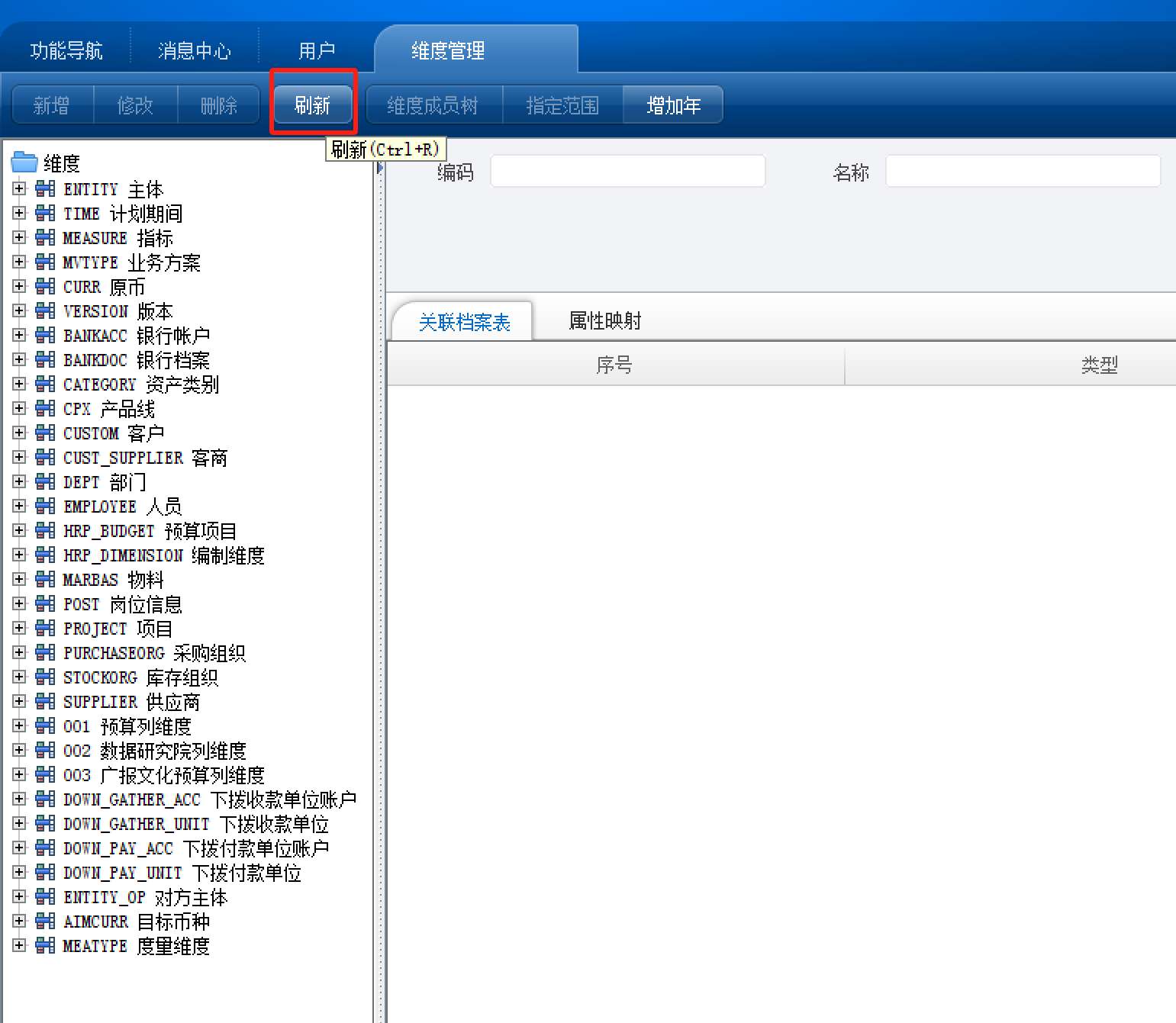
Task: Open the 功能导航 tab
Action: [66, 50]
